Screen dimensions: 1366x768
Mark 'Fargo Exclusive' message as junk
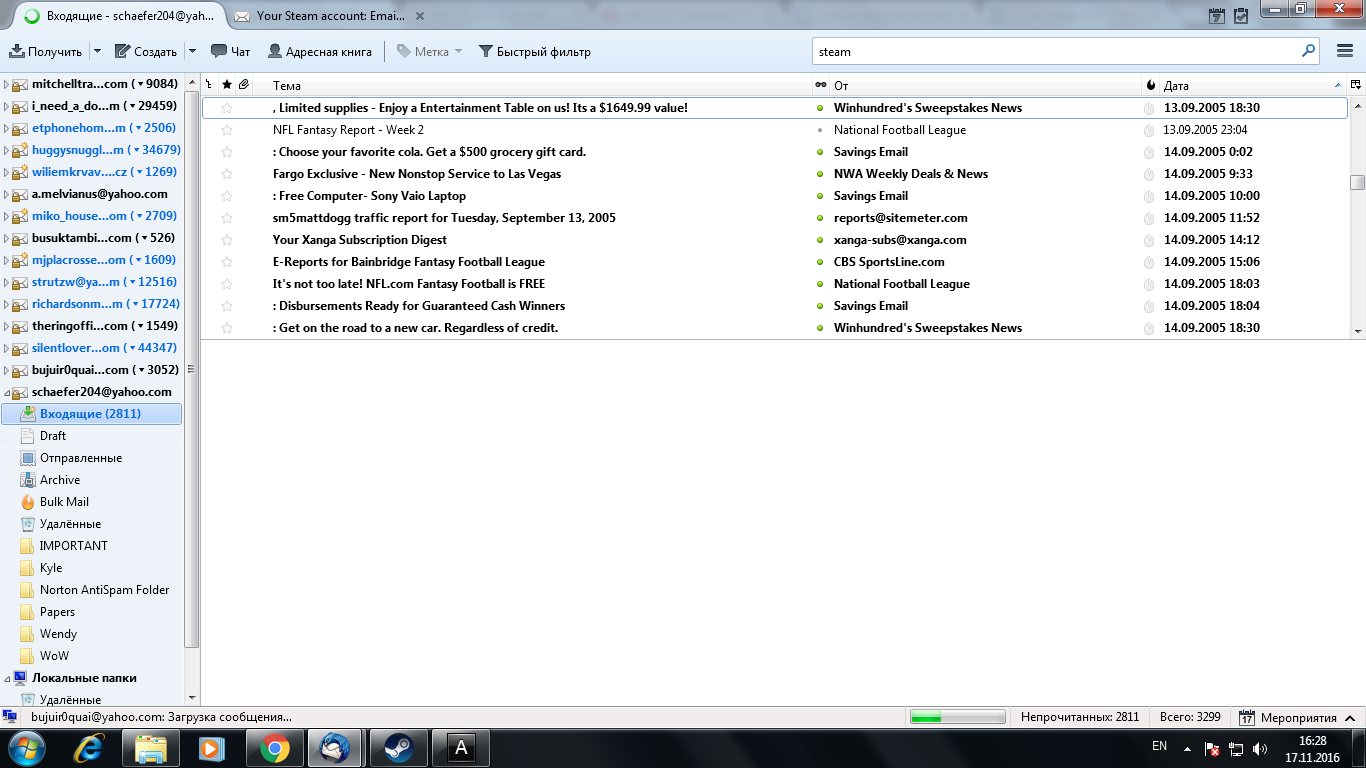pyautogui.click(x=1149, y=174)
